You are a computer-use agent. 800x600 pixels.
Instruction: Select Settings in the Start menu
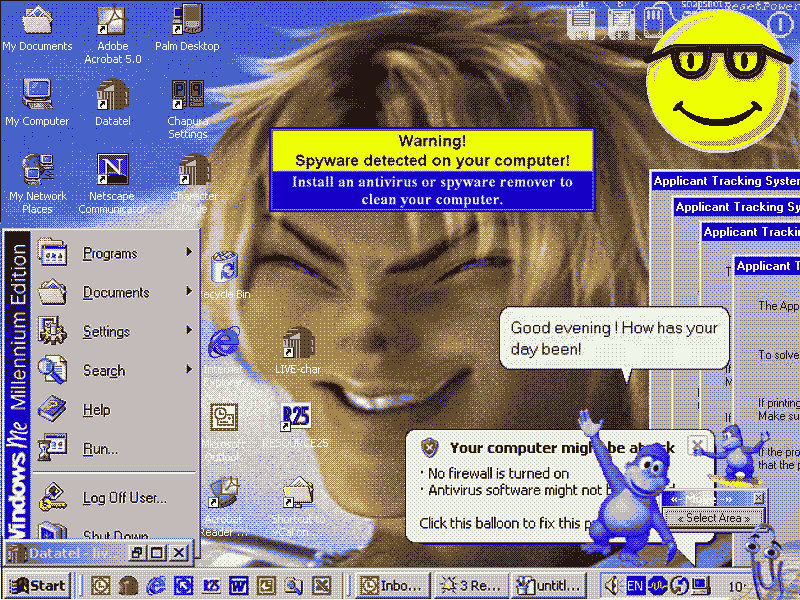(x=115, y=331)
